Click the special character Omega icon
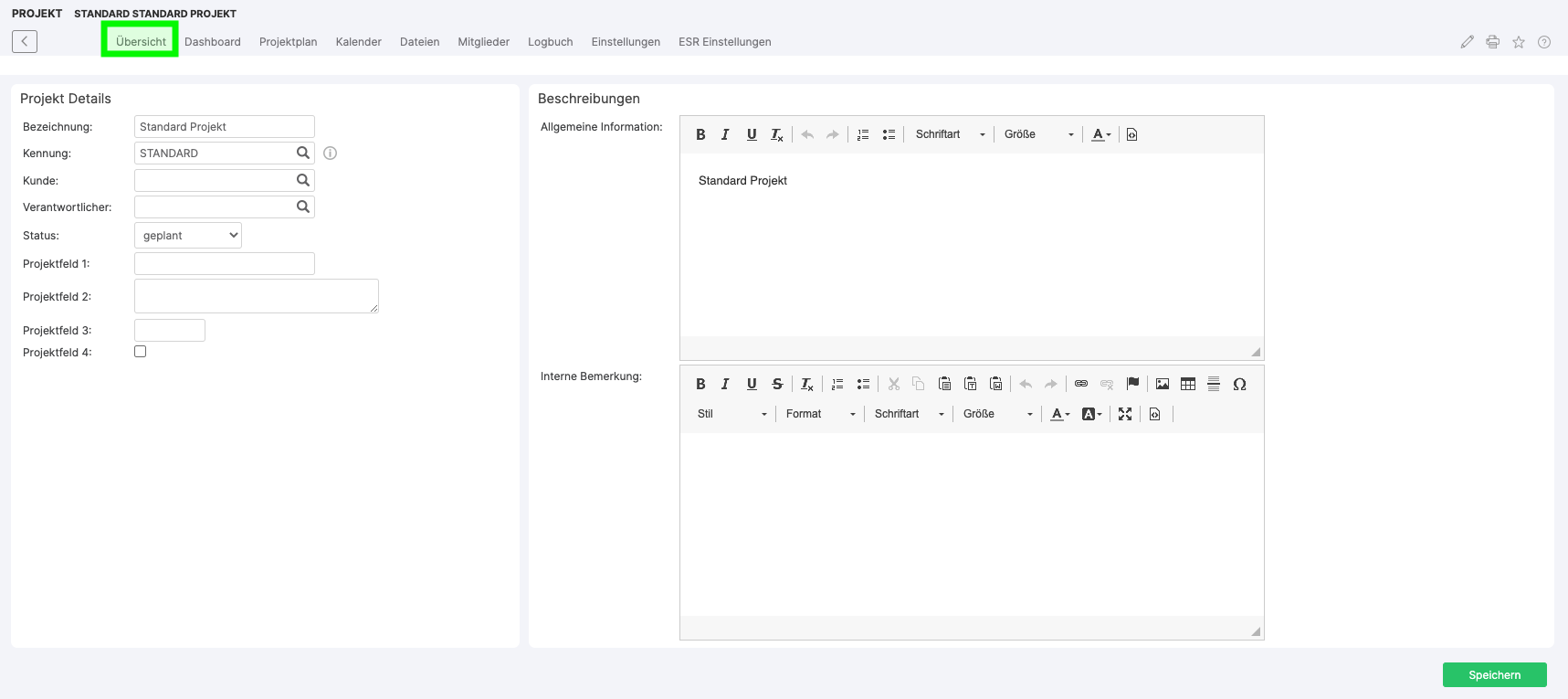The height and width of the screenshot is (699, 1568). click(x=1239, y=384)
